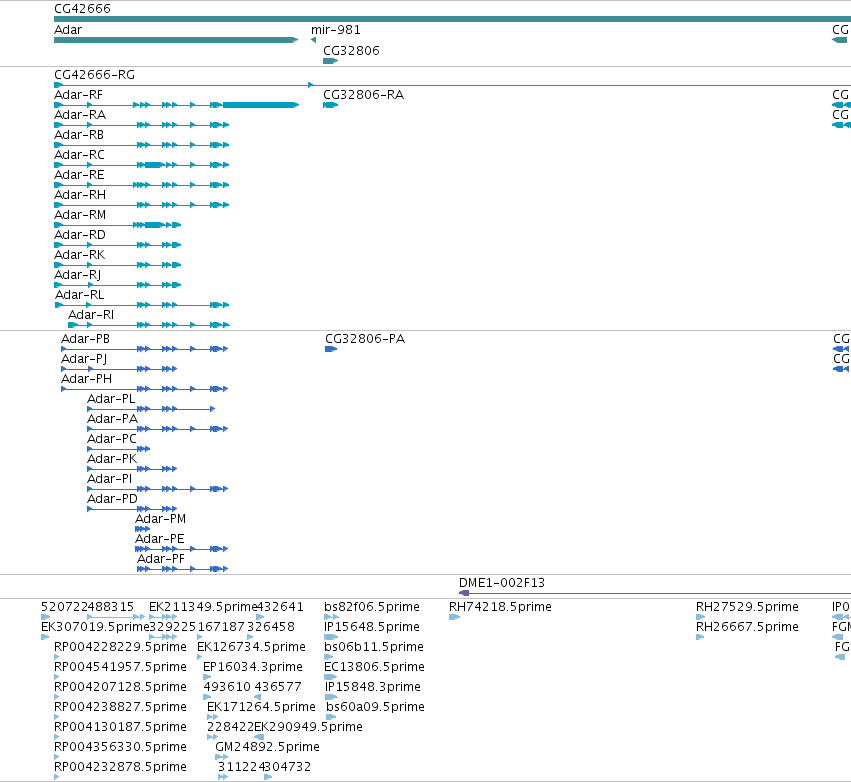Select the Adar-RL transcript label
Viewport: 851px width, 782px height.
point(80,295)
